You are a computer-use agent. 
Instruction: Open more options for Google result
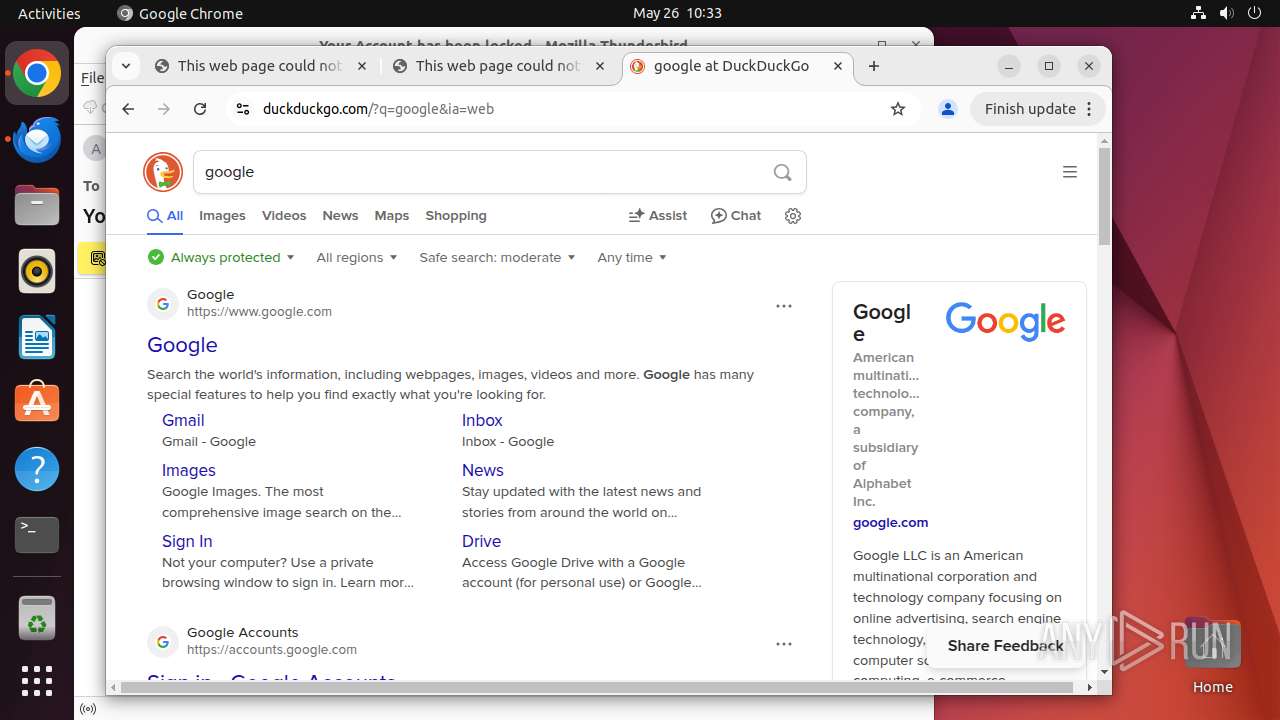point(784,306)
